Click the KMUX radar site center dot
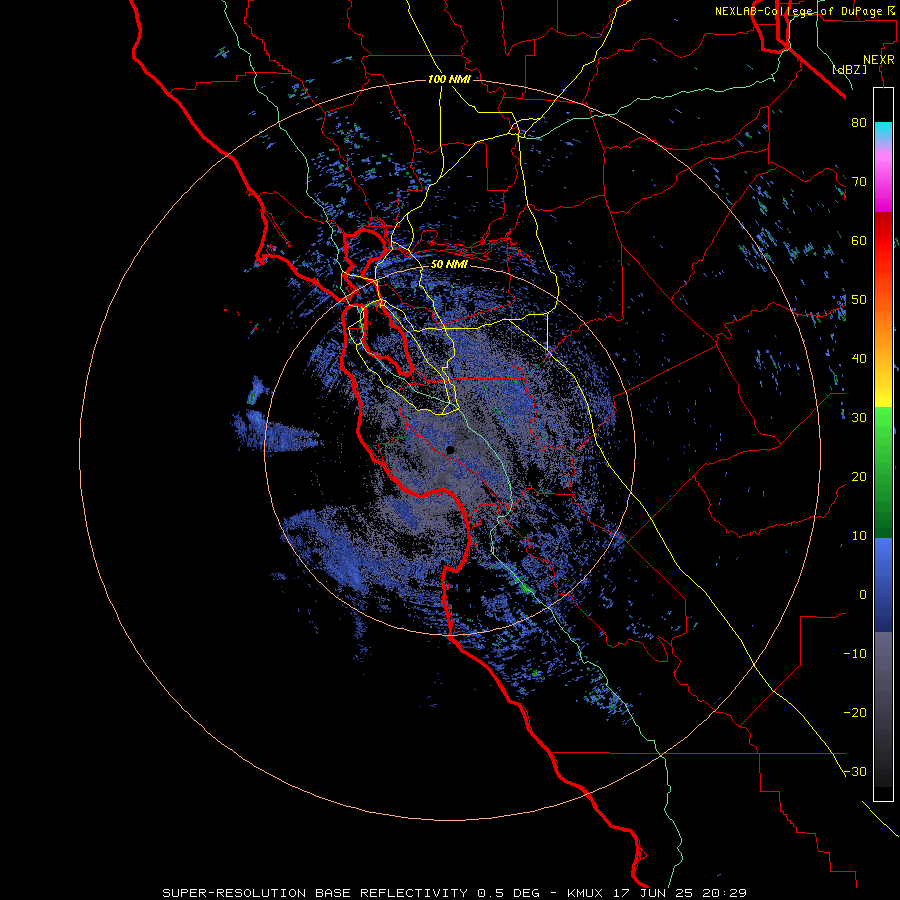900x900 pixels. (450, 450)
